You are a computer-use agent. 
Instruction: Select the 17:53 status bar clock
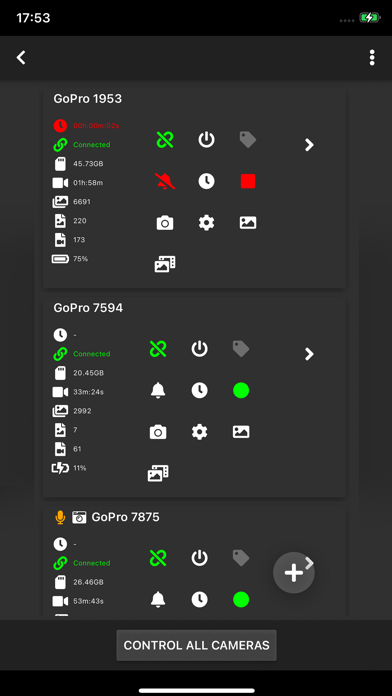click(33, 18)
